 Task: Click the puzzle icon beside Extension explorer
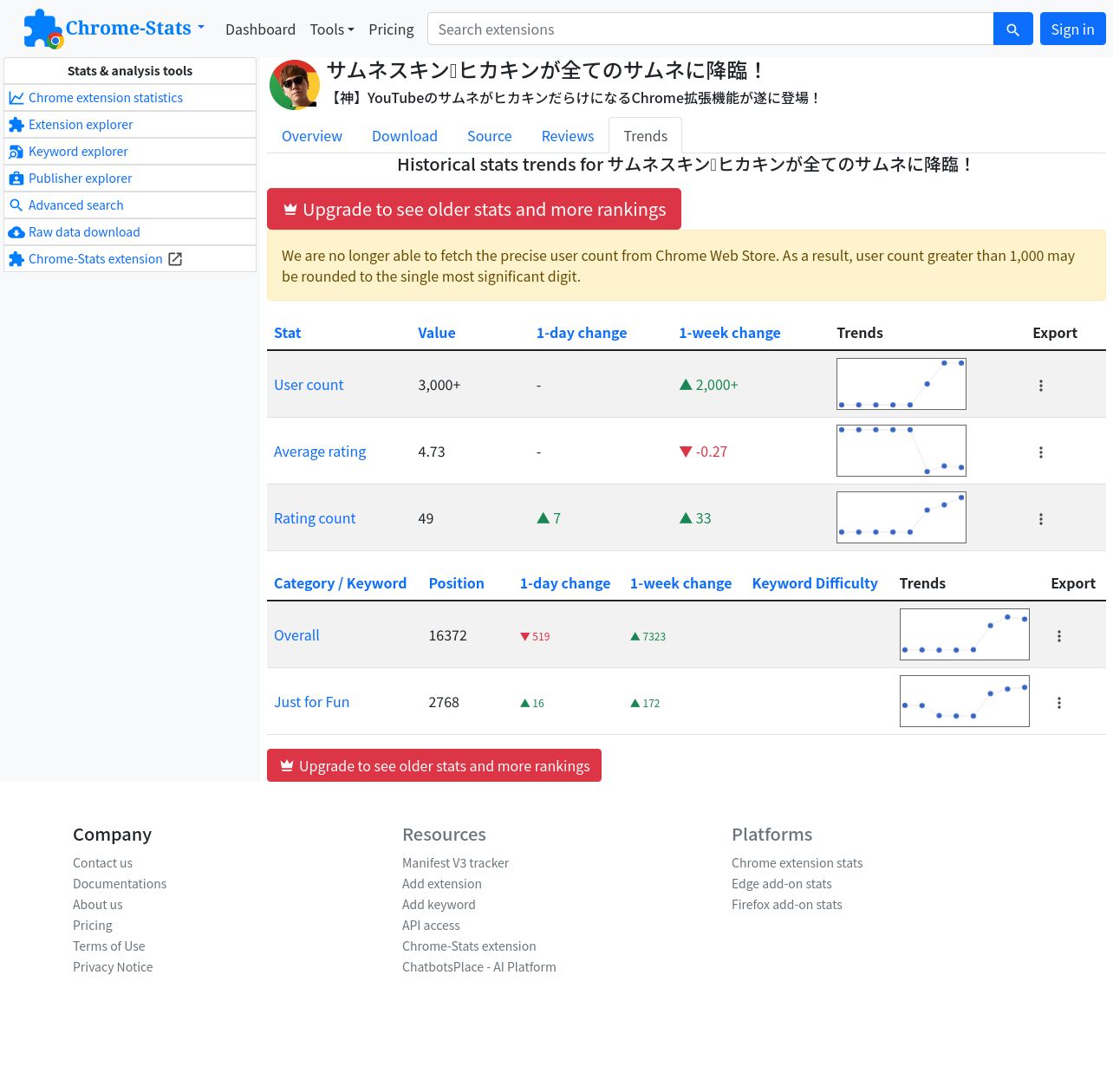[x=16, y=125]
